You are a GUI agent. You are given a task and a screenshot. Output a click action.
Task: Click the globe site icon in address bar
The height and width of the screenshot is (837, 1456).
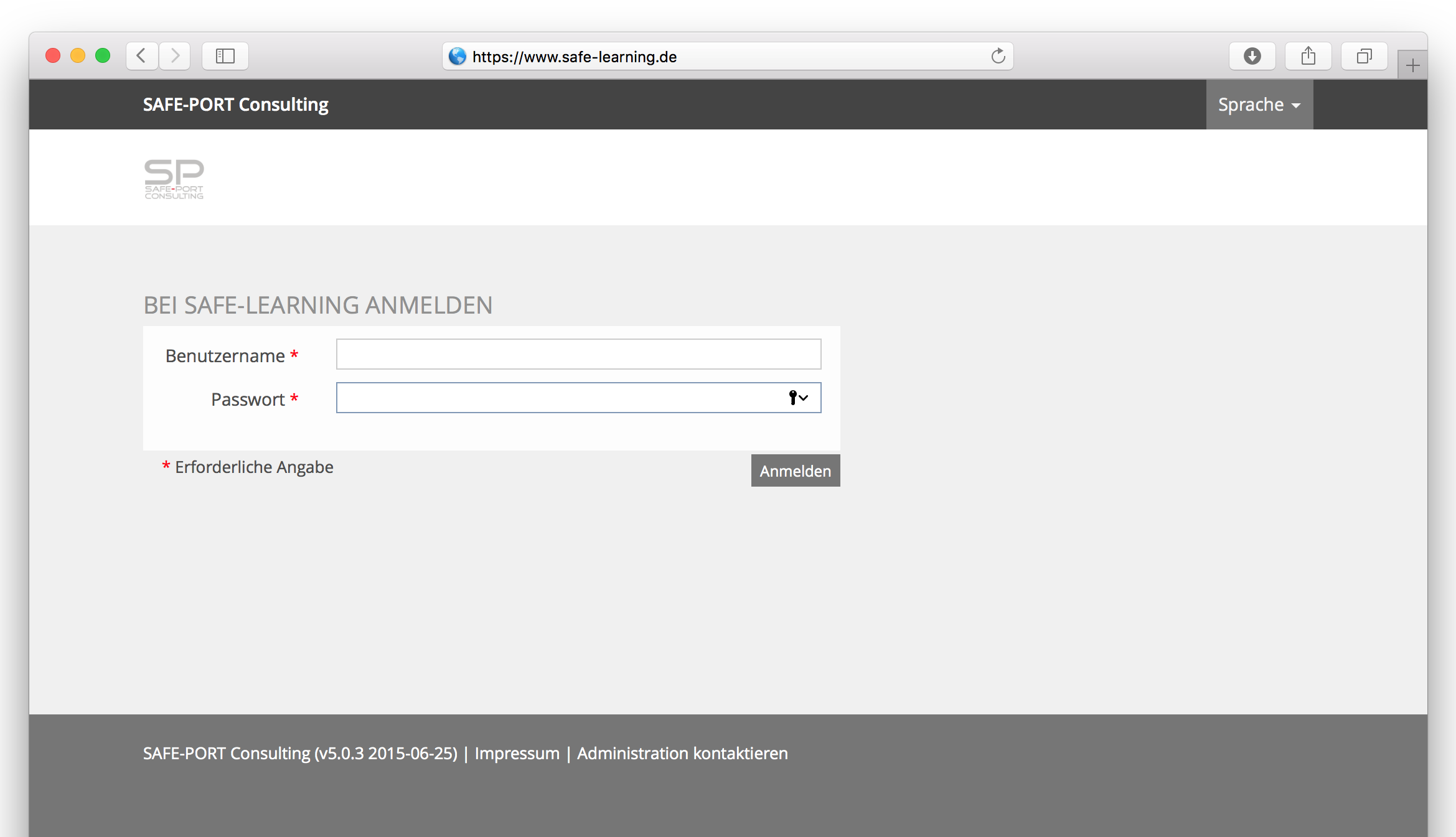pyautogui.click(x=458, y=56)
